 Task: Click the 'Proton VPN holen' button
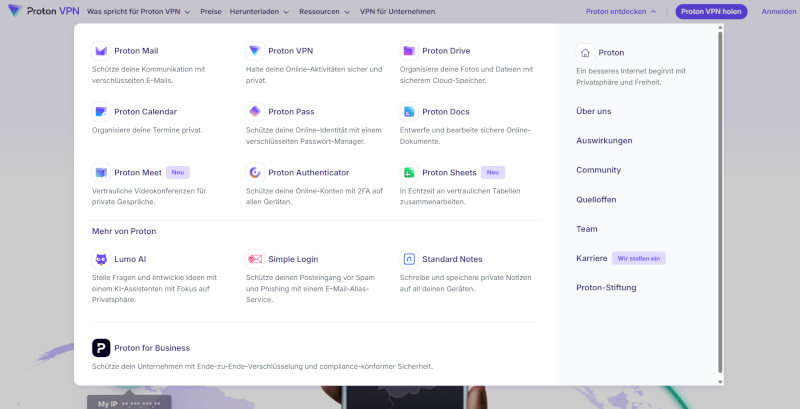point(711,11)
